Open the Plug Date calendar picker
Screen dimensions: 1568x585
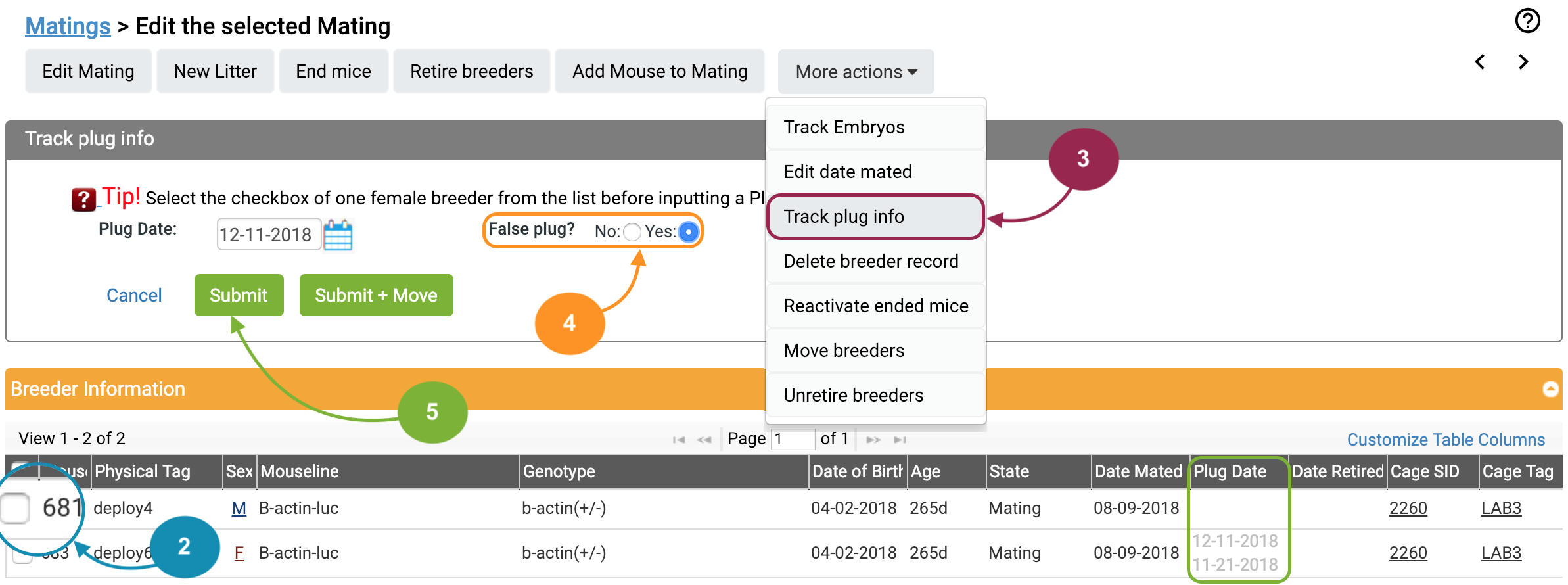(x=338, y=235)
